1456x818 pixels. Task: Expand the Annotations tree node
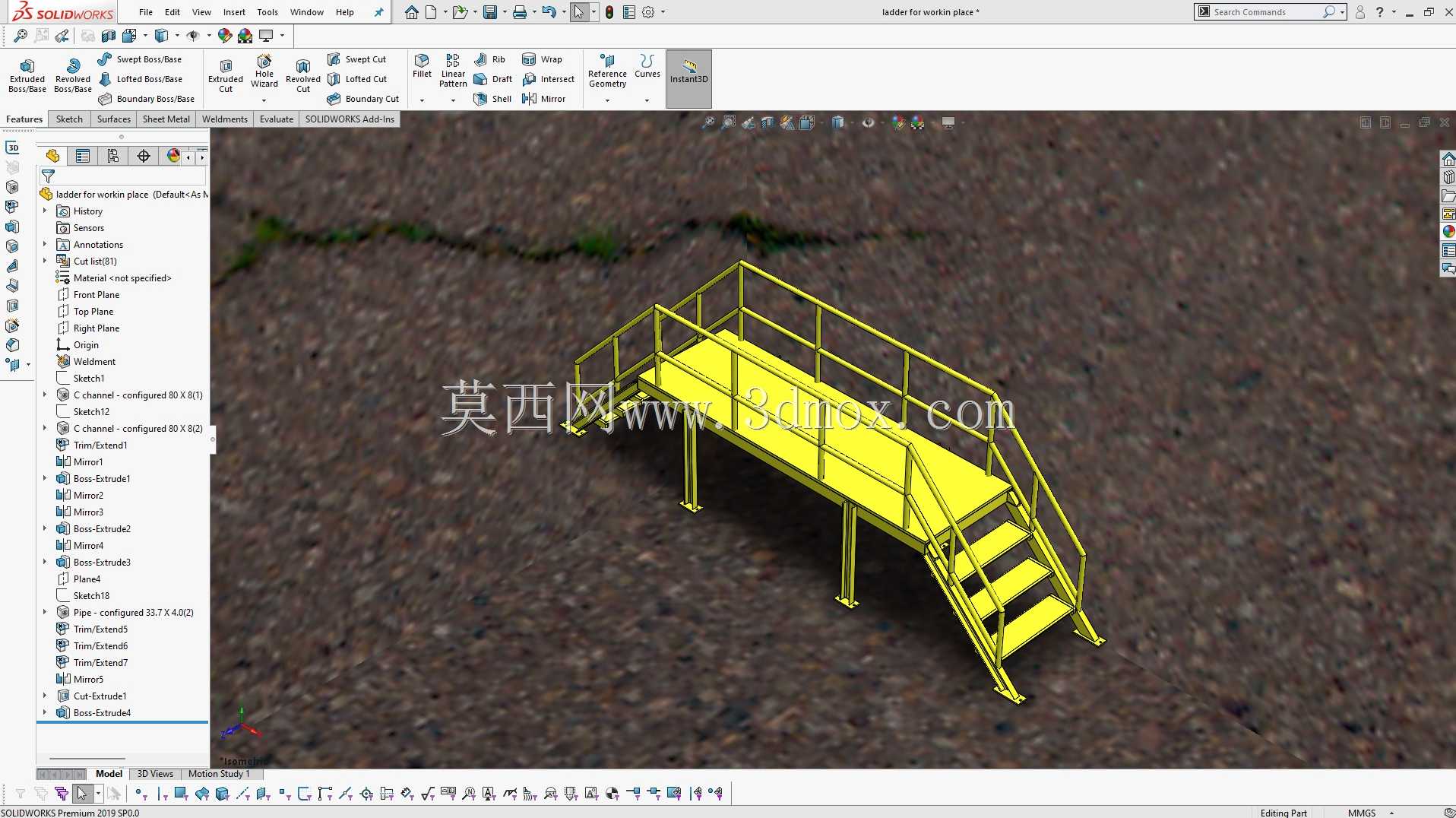(x=45, y=245)
